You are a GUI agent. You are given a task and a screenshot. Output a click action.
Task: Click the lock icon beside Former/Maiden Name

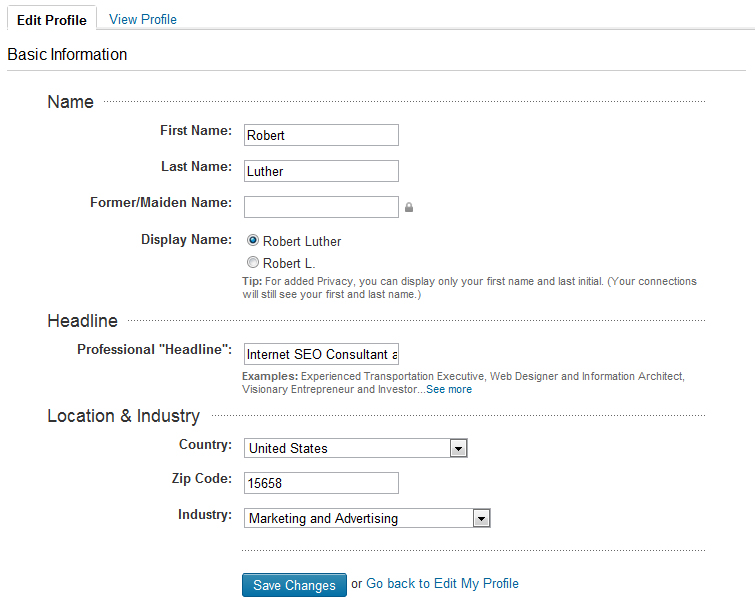pyautogui.click(x=408, y=208)
